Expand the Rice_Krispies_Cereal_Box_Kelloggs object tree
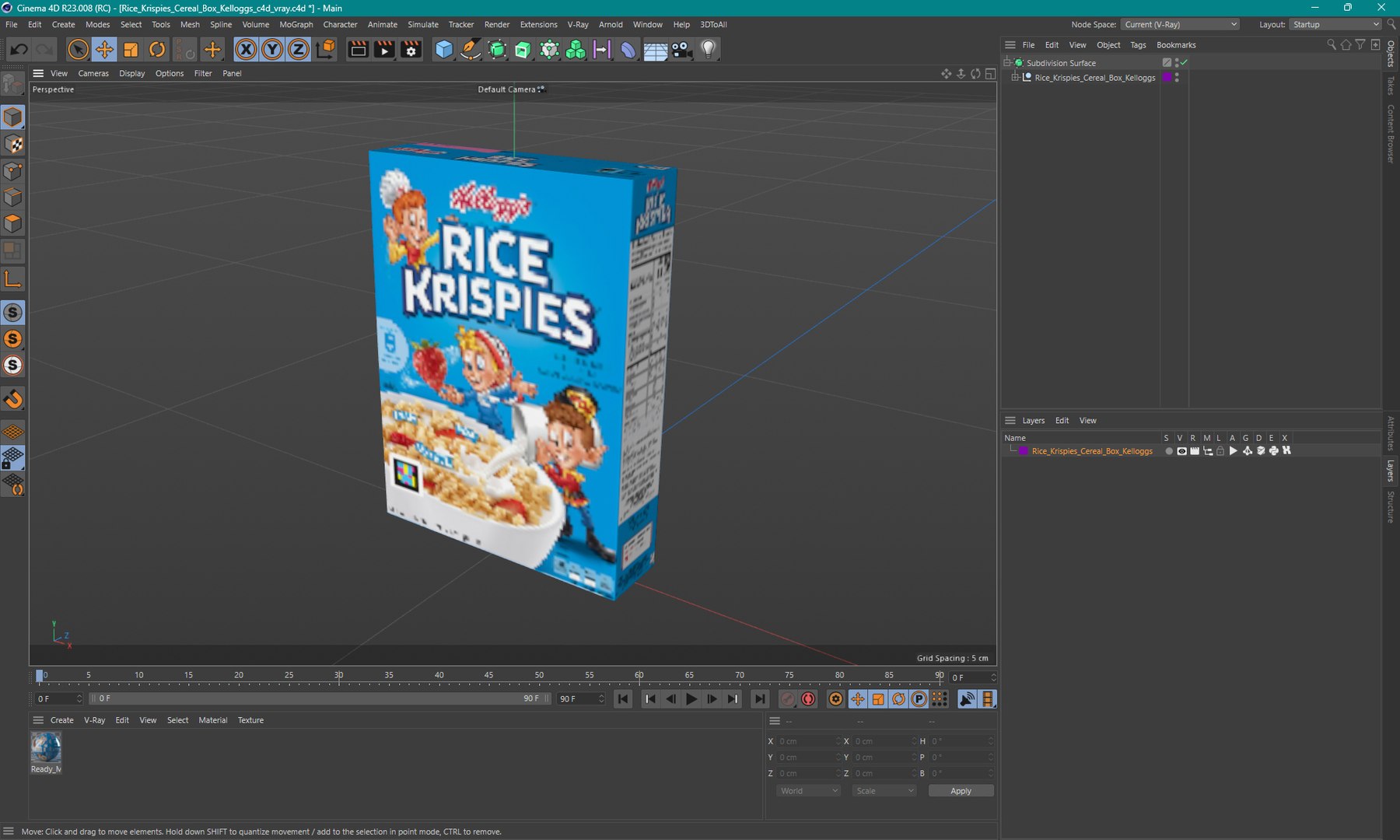The image size is (1400, 840). point(1015,78)
